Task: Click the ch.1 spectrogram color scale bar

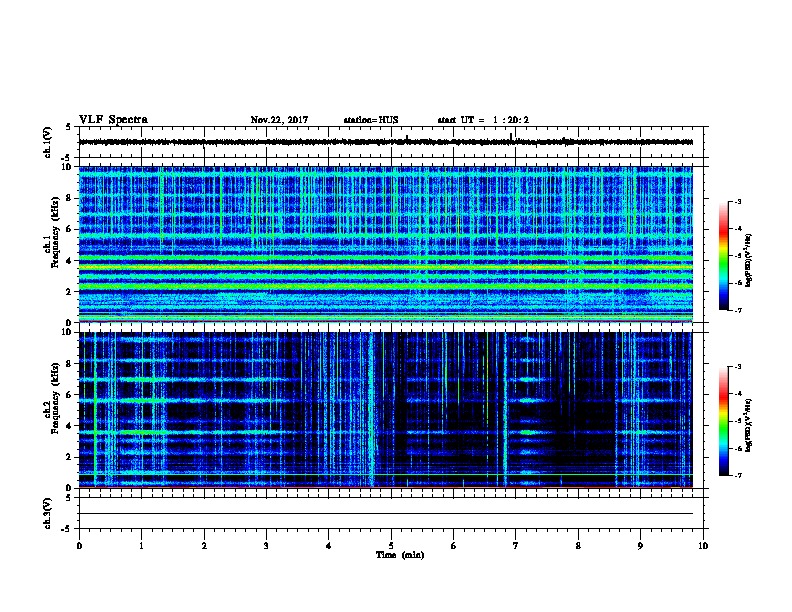Action: pyautogui.click(x=723, y=256)
